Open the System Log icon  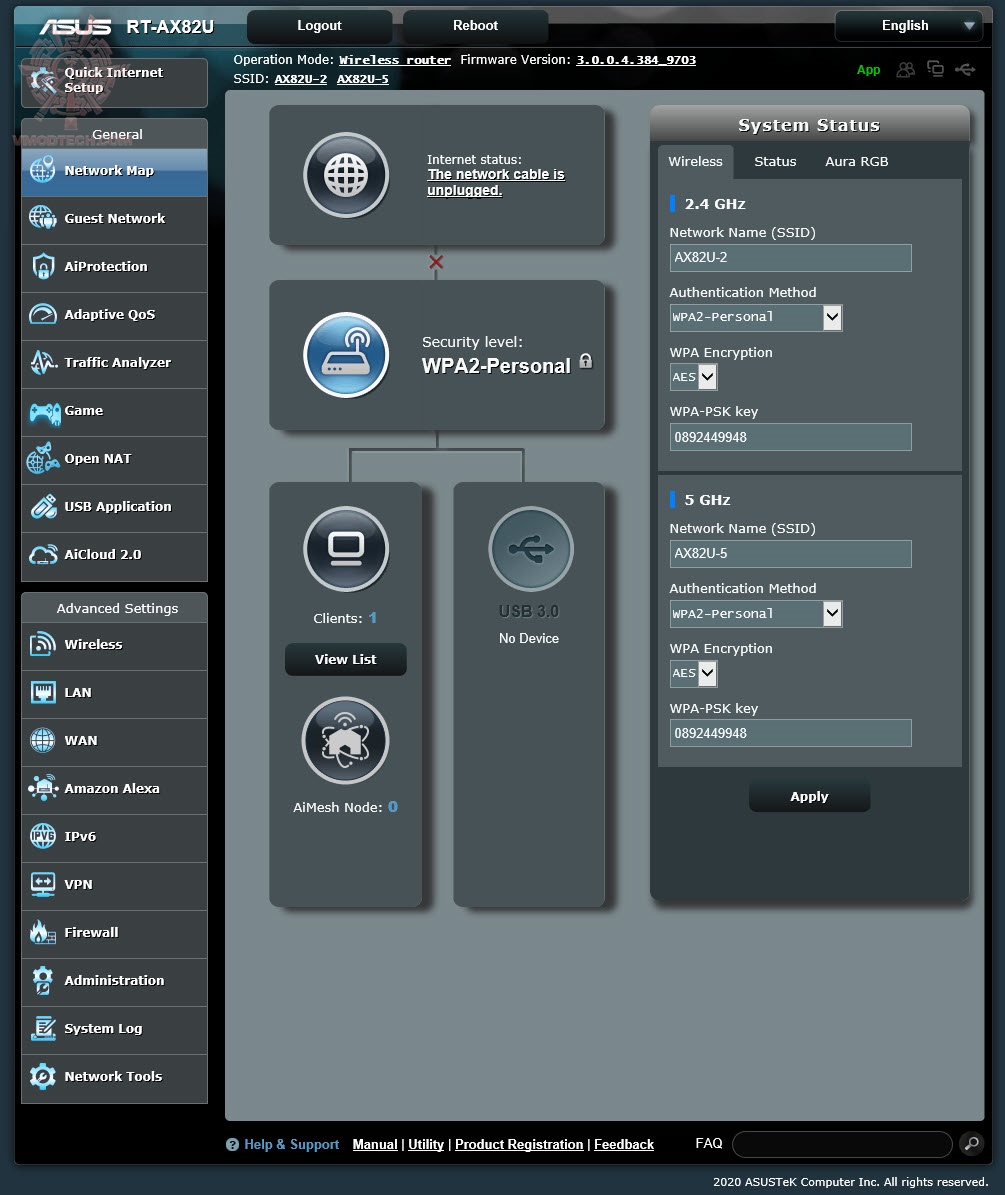tap(43, 1028)
